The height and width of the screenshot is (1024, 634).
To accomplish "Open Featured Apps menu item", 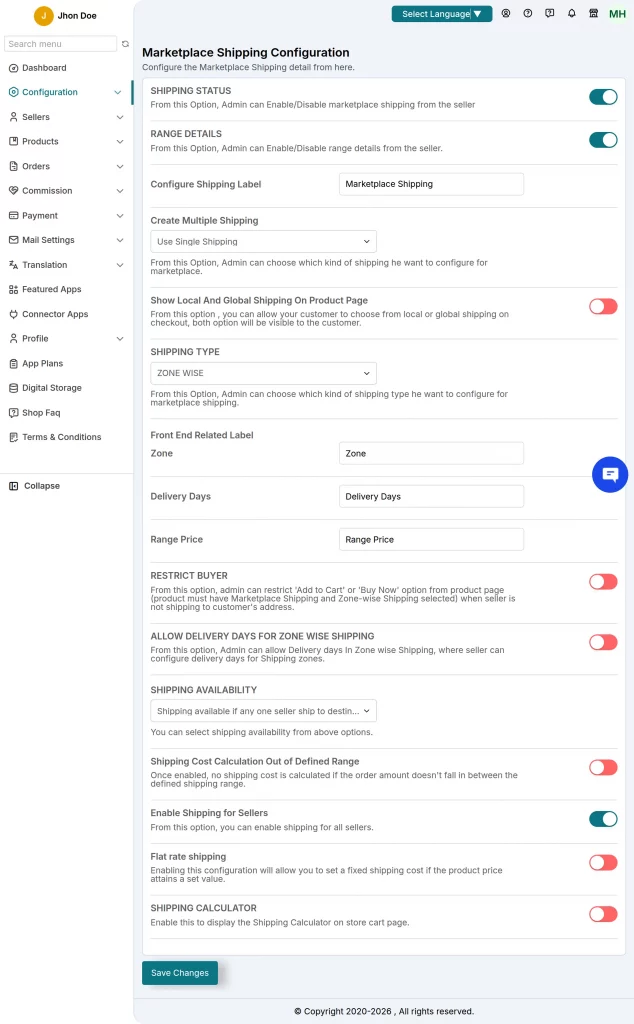I will click(52, 289).
